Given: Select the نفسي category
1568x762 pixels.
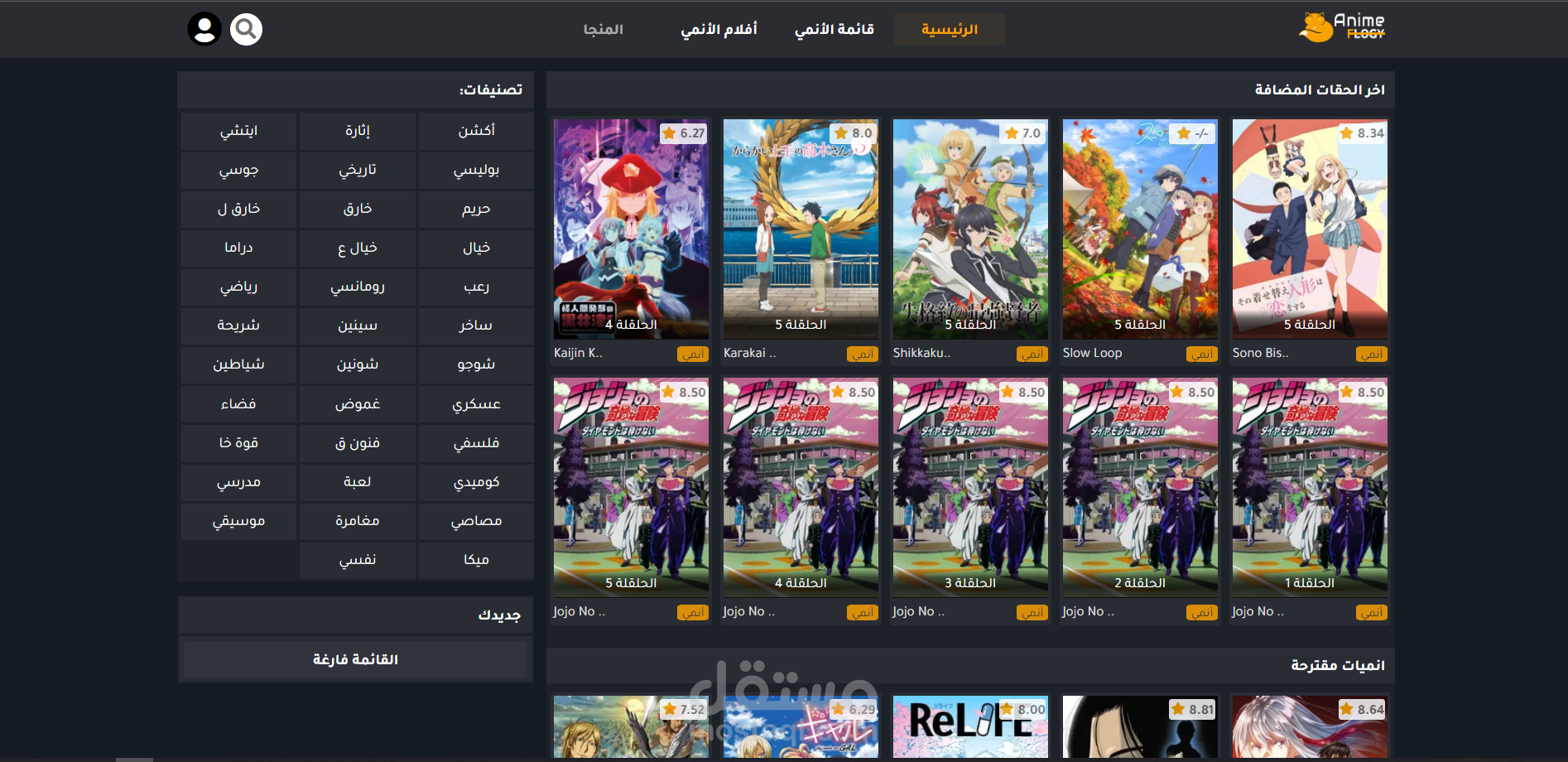Looking at the screenshot, I should click(x=358, y=560).
